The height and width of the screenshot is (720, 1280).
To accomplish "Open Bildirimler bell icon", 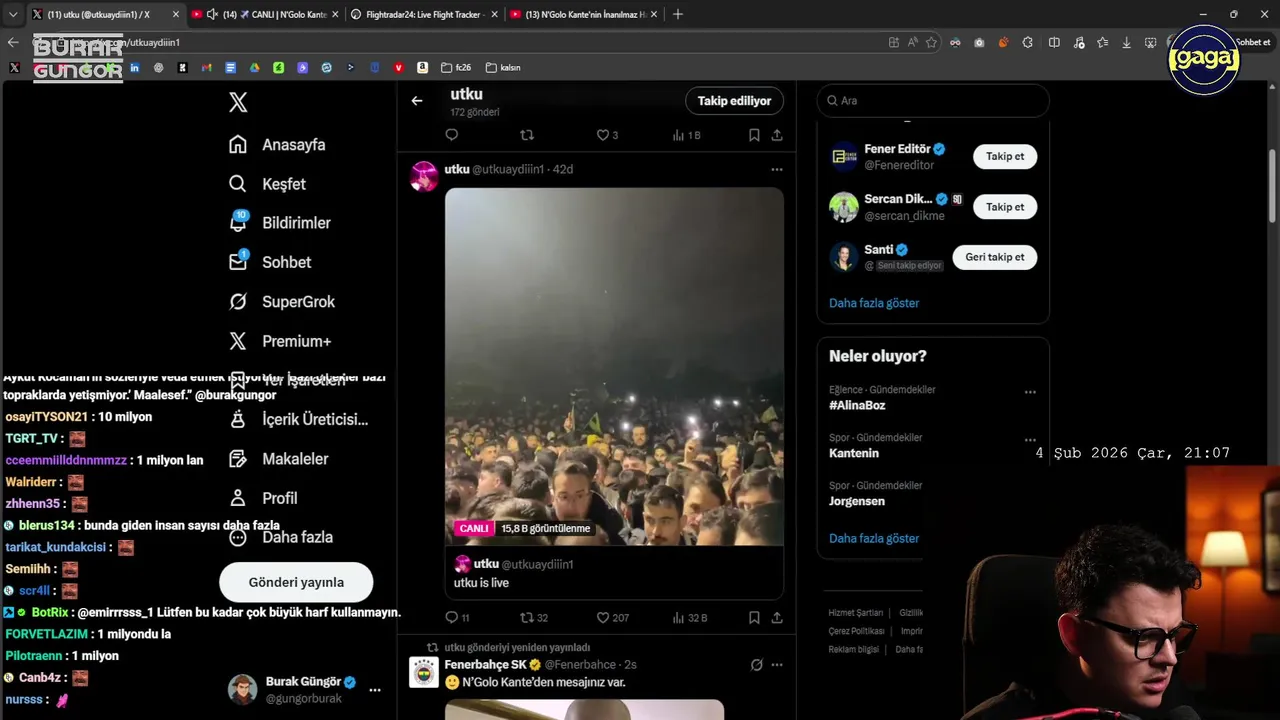I will coord(238,222).
